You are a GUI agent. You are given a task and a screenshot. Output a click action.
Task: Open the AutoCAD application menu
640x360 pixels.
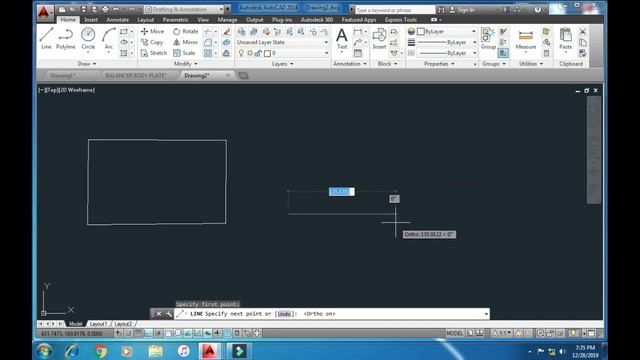(x=44, y=12)
